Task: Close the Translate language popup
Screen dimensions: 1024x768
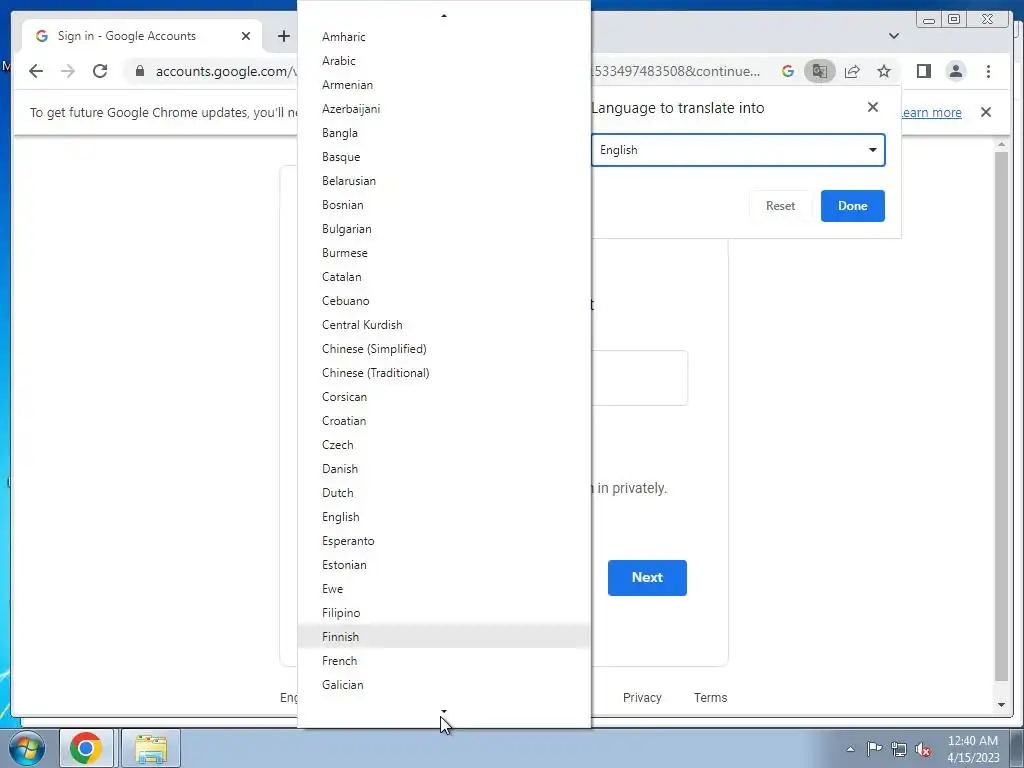Action: (872, 107)
